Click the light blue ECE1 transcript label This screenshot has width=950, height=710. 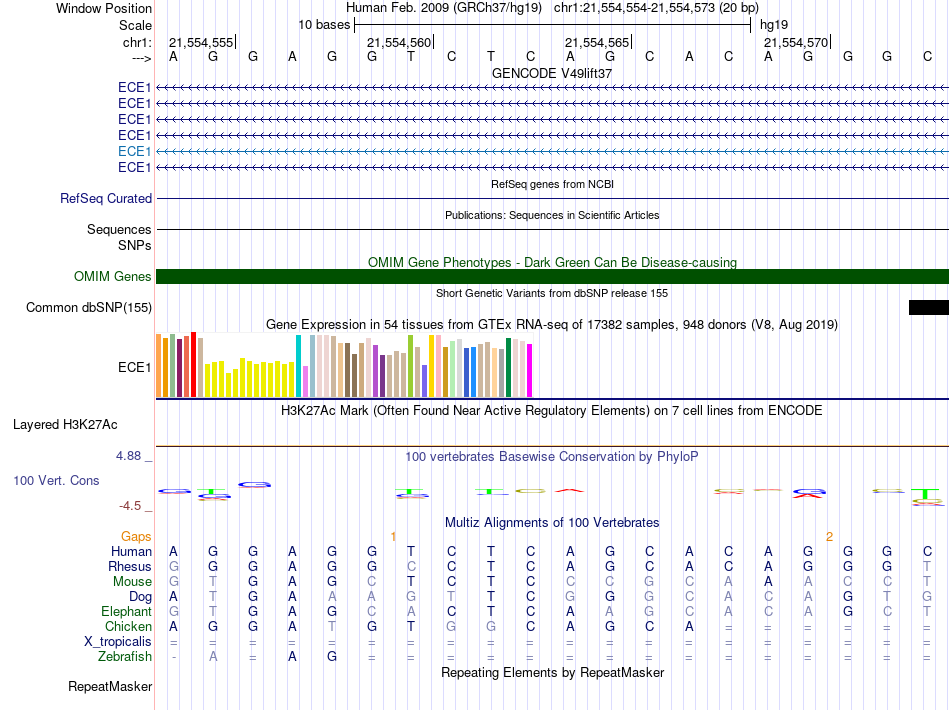(134, 151)
